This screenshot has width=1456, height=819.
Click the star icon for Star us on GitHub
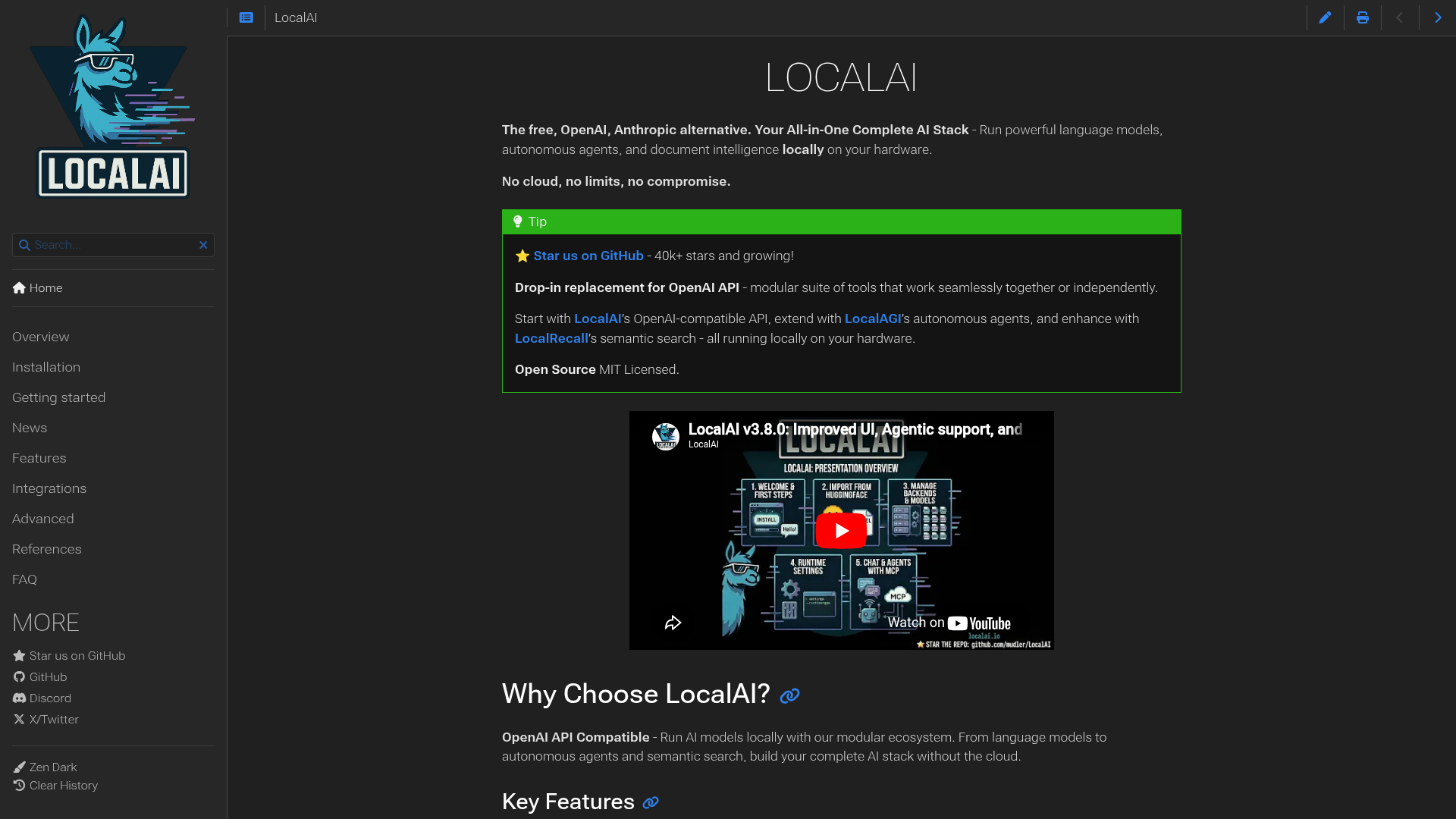point(18,655)
